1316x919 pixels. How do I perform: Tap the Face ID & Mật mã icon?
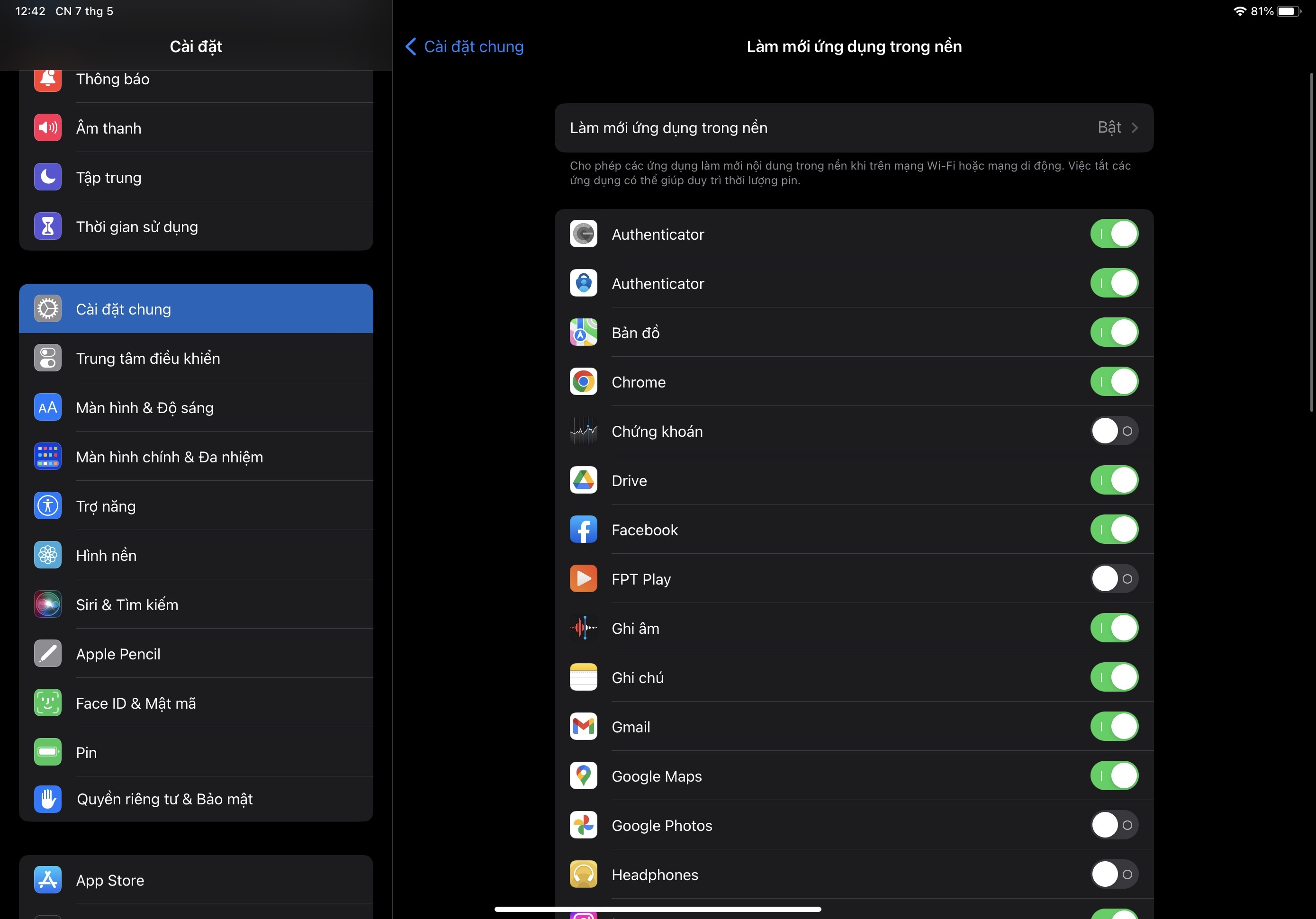click(47, 703)
